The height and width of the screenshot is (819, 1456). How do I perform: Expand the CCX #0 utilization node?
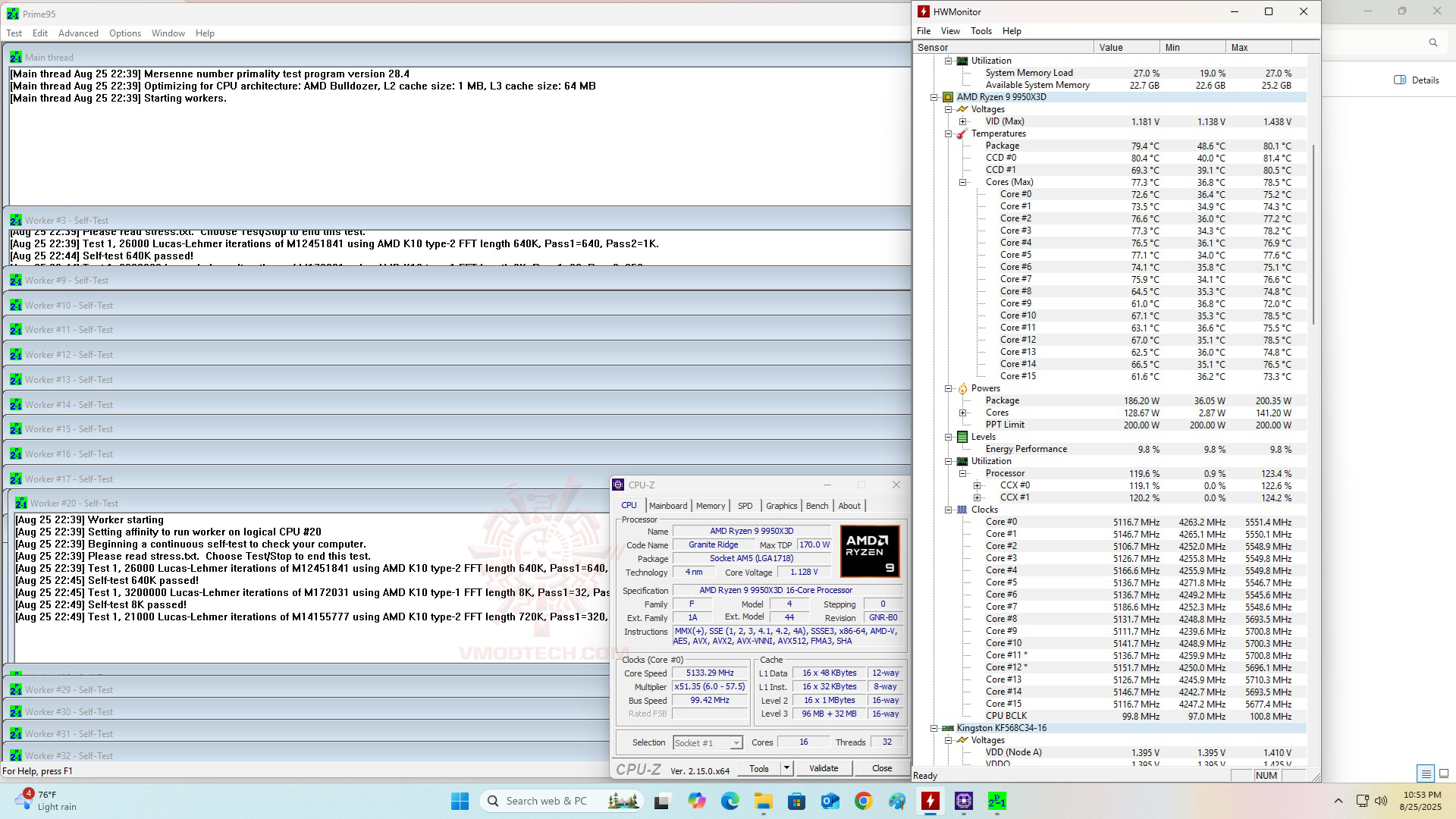[977, 485]
